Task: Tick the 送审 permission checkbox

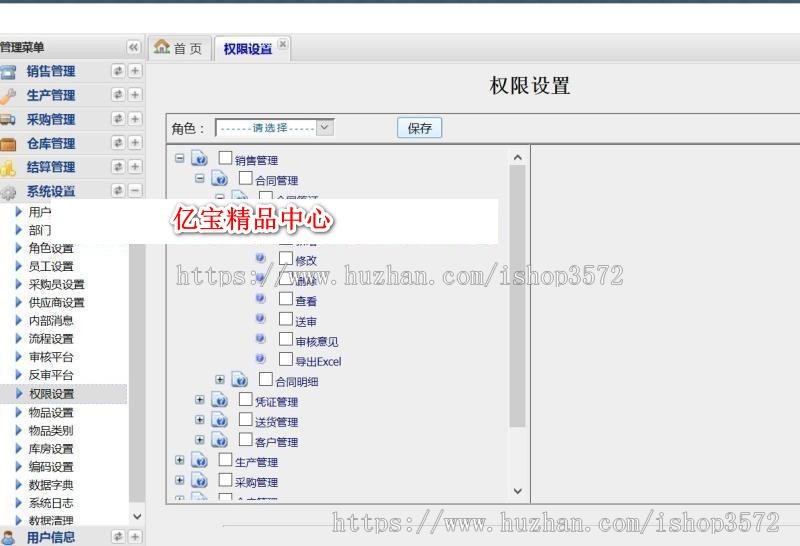Action: click(286, 319)
